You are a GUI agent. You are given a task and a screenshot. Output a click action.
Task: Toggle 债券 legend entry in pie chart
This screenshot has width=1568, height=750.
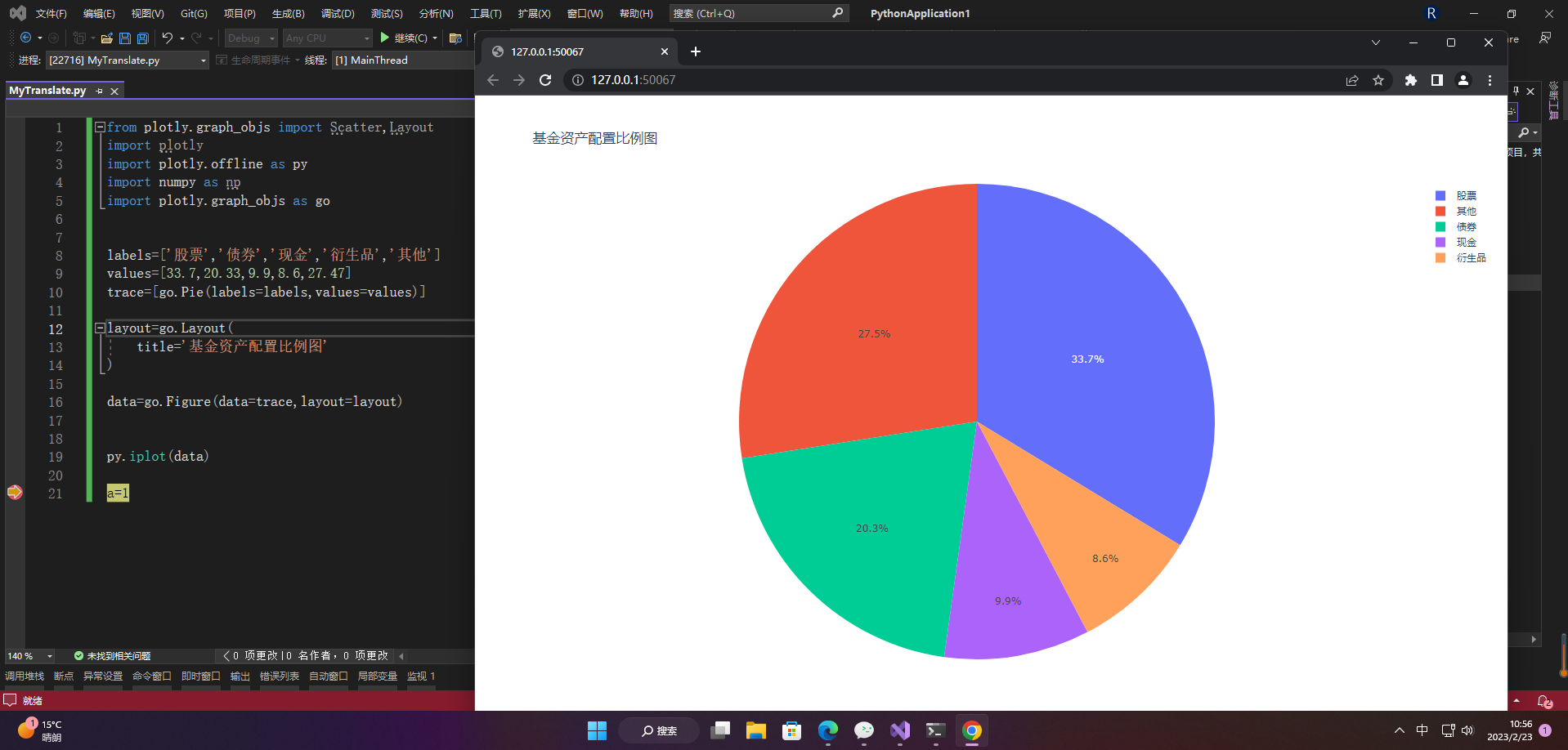click(x=1456, y=227)
